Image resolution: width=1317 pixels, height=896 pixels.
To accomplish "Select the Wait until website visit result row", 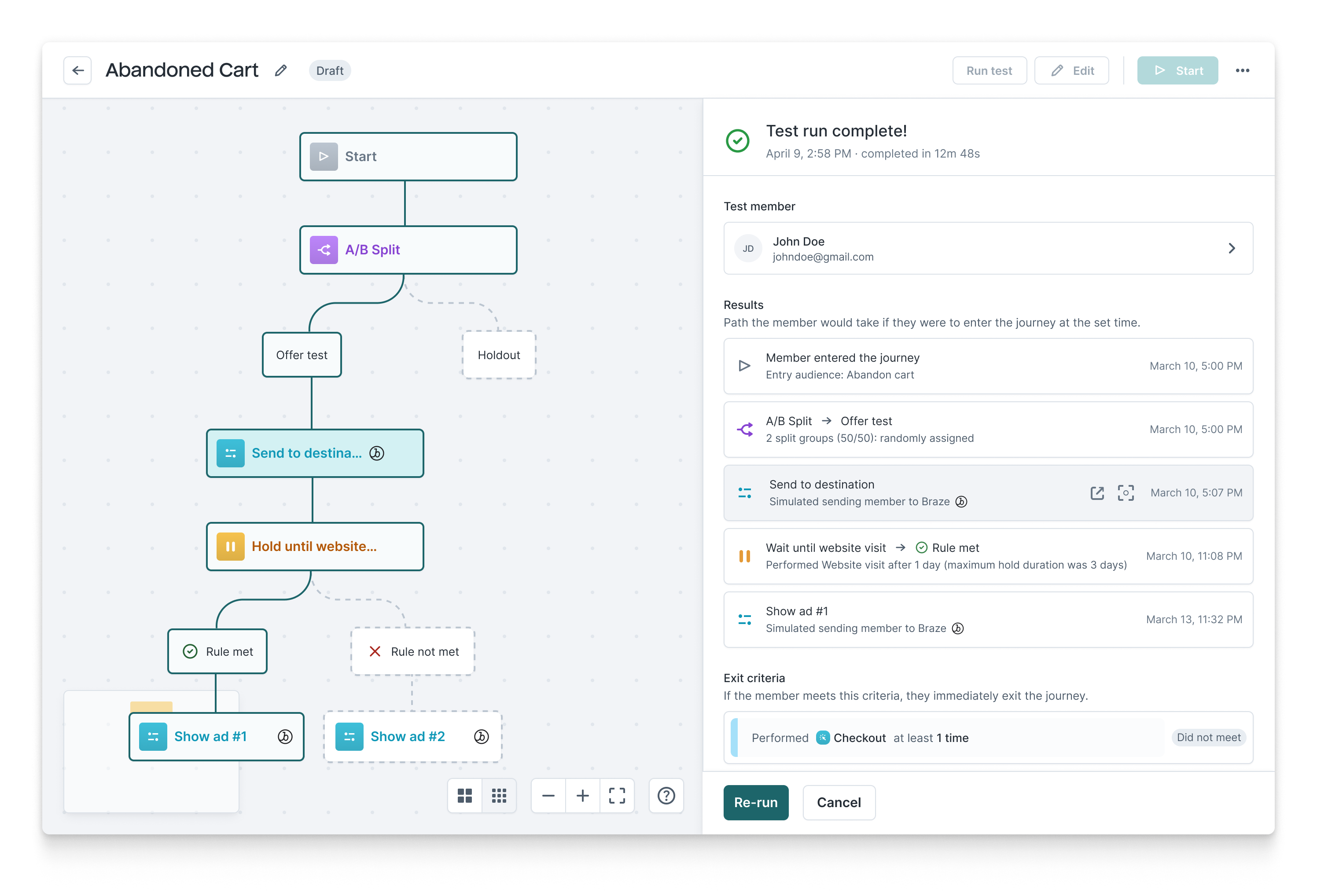I will (x=988, y=556).
